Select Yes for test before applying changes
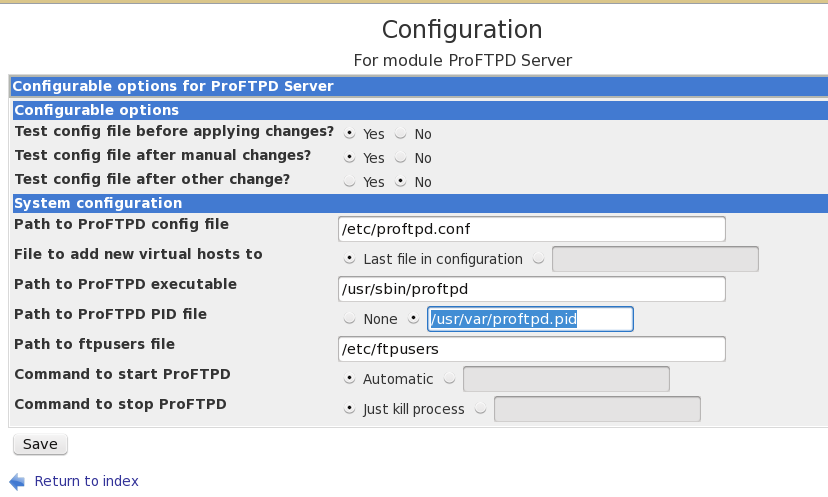Viewport: 828px width, 497px height. pos(349,133)
